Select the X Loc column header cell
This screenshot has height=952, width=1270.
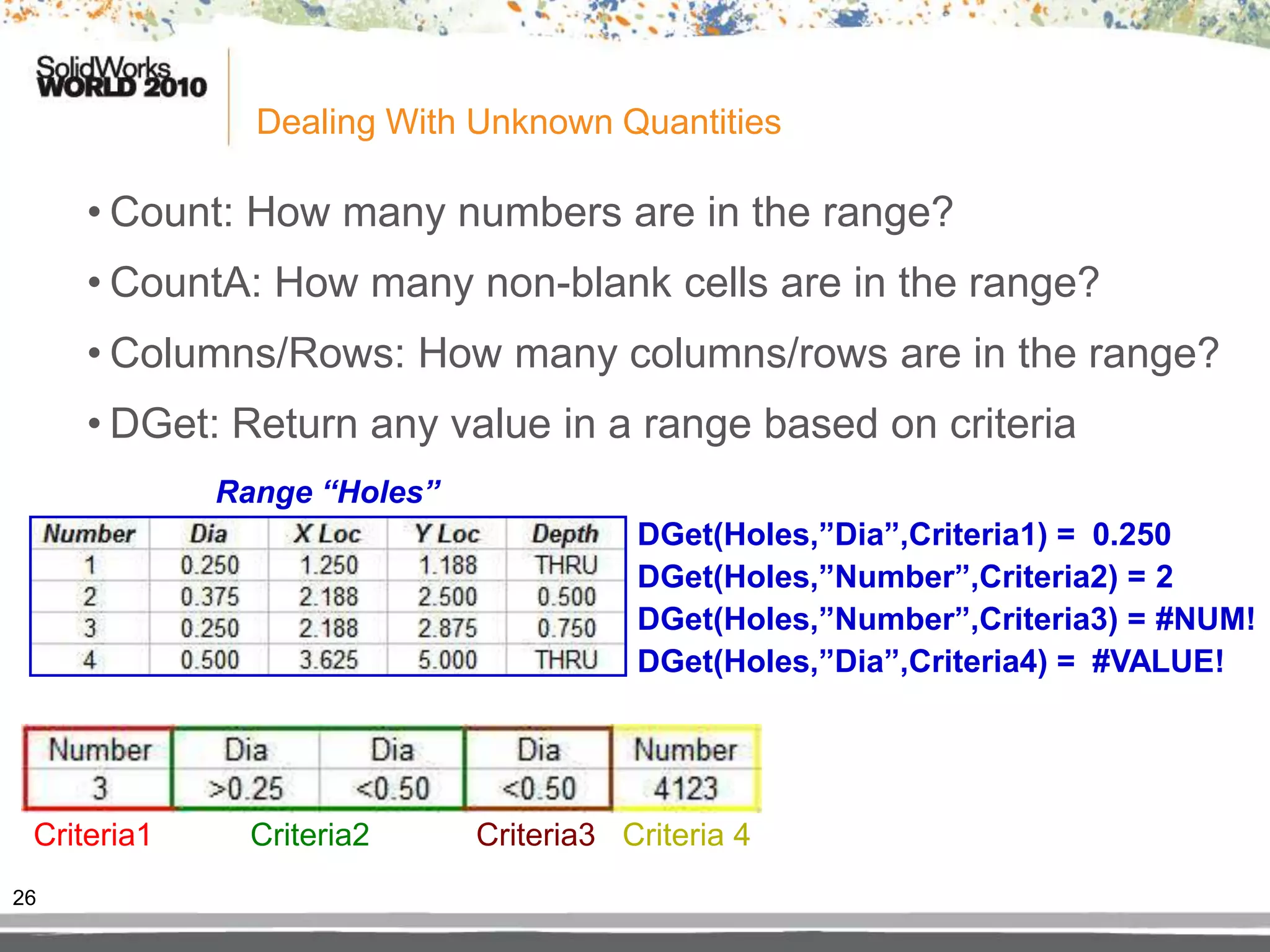pyautogui.click(x=327, y=534)
